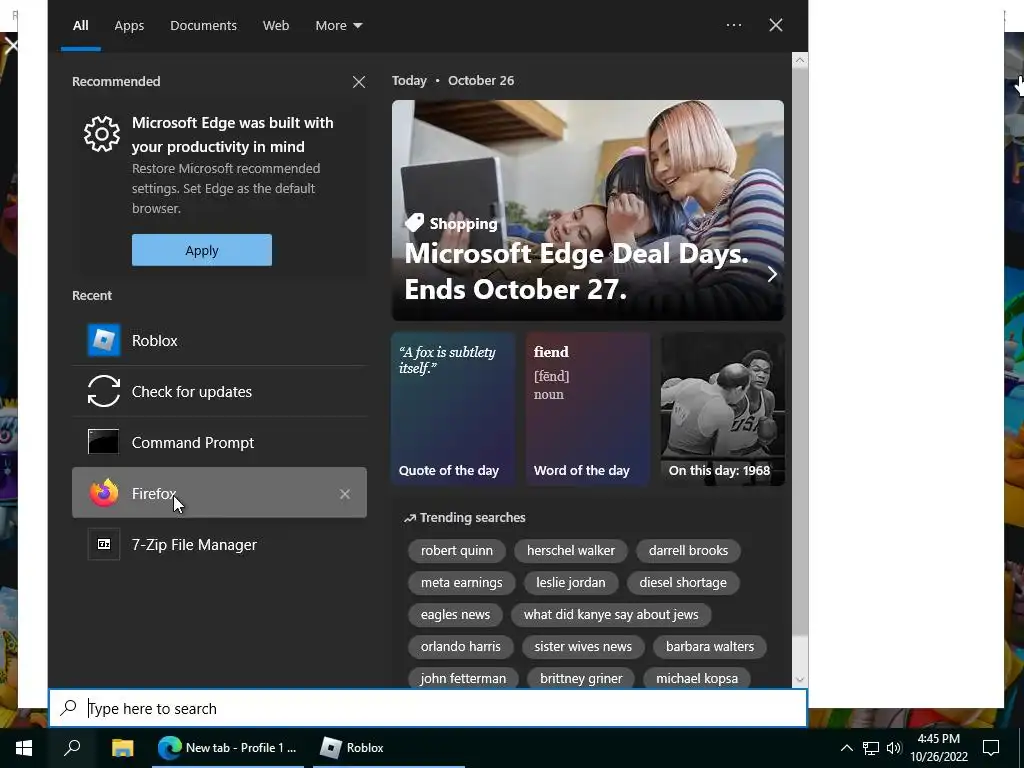The image size is (1024, 768).
Task: Remove Firefox from recent list
Action: pyautogui.click(x=345, y=494)
